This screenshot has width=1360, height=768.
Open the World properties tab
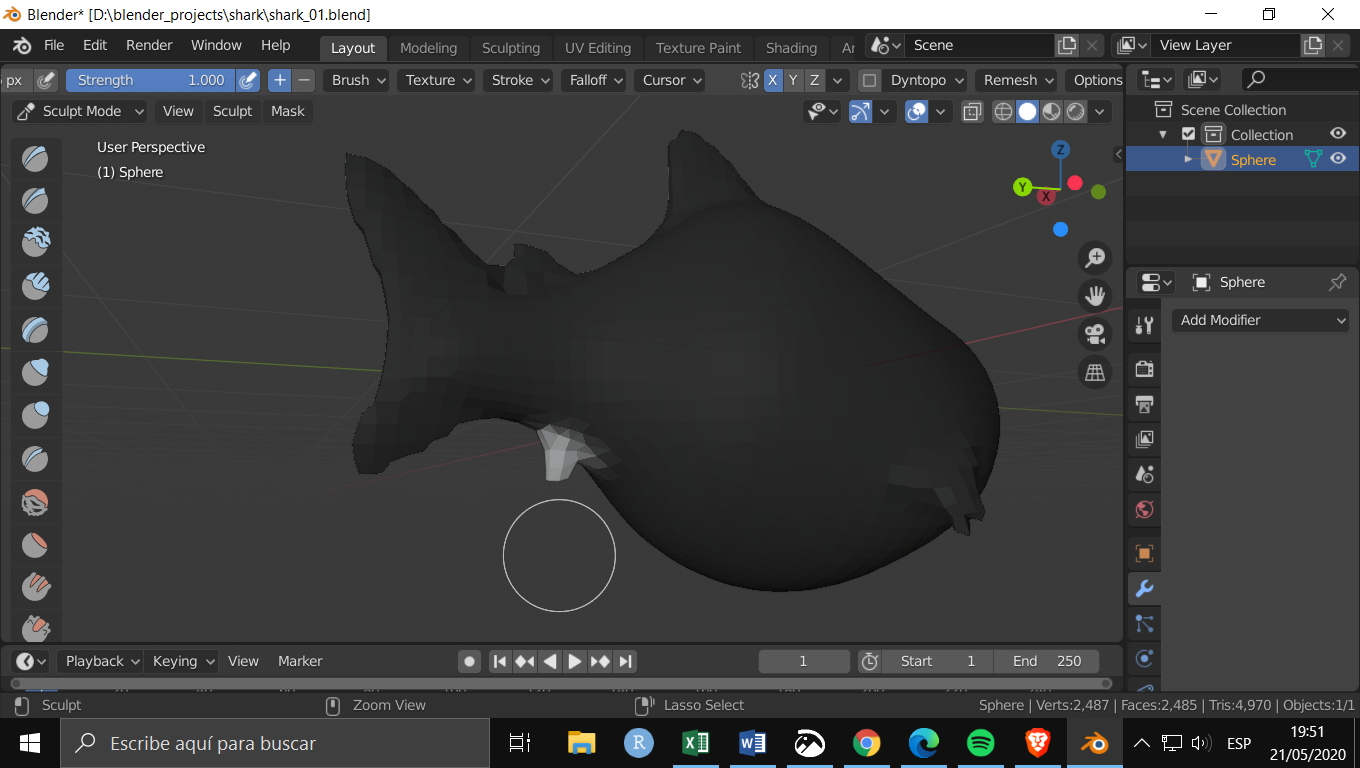coord(1144,509)
